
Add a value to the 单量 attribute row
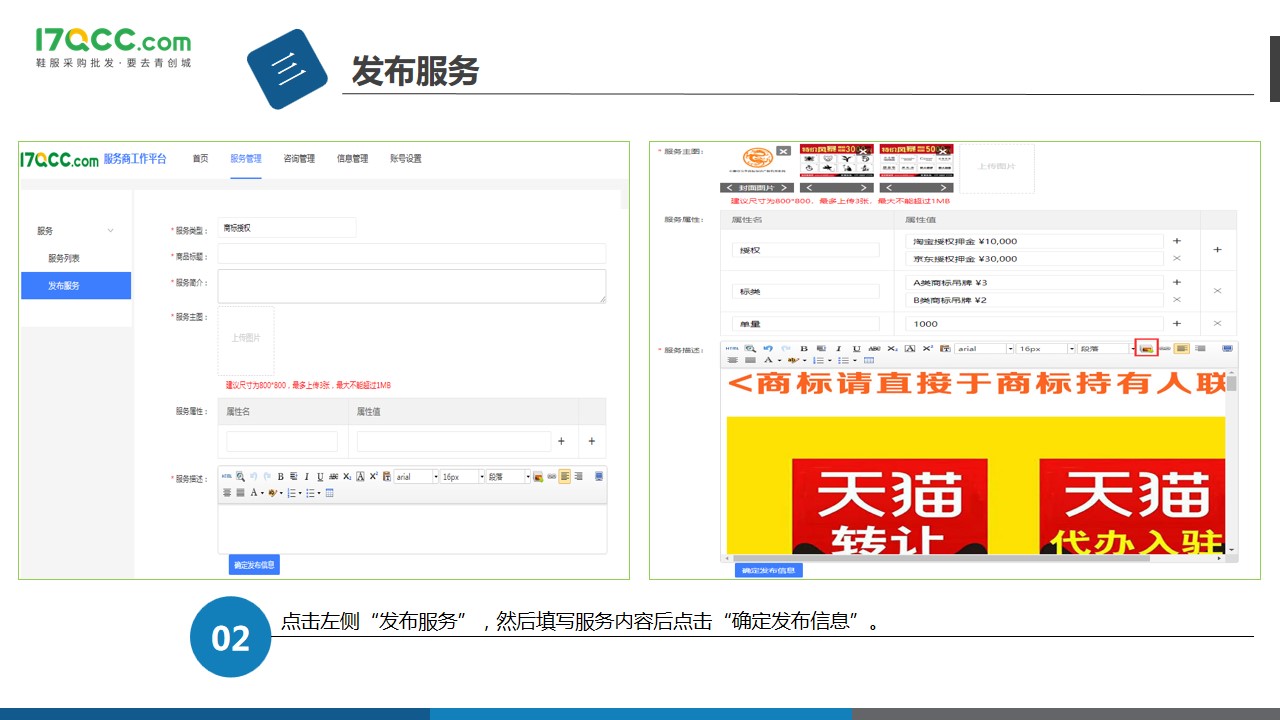pos(1176,323)
